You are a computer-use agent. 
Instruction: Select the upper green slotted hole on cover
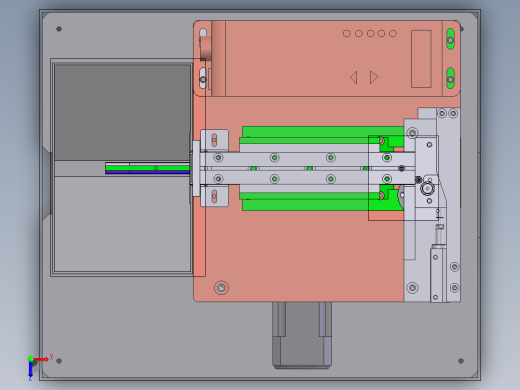[450, 39]
